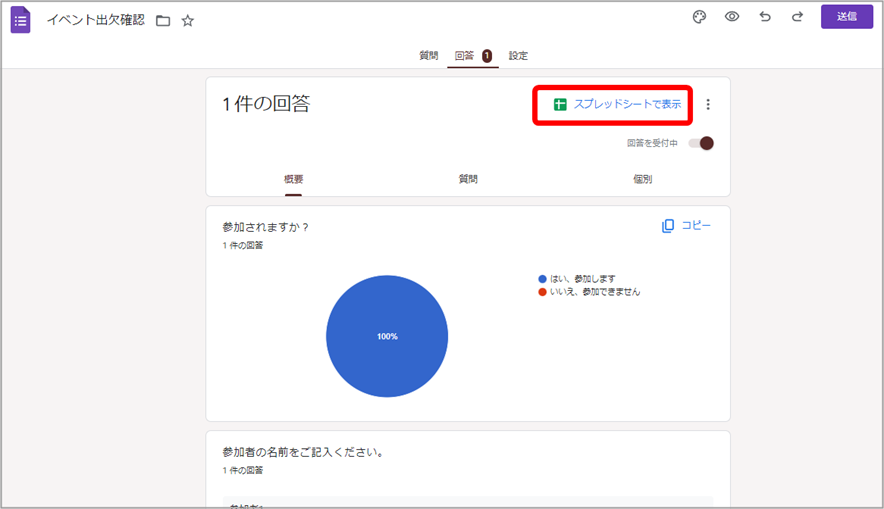Star the form イベント出欠確認

(x=188, y=21)
